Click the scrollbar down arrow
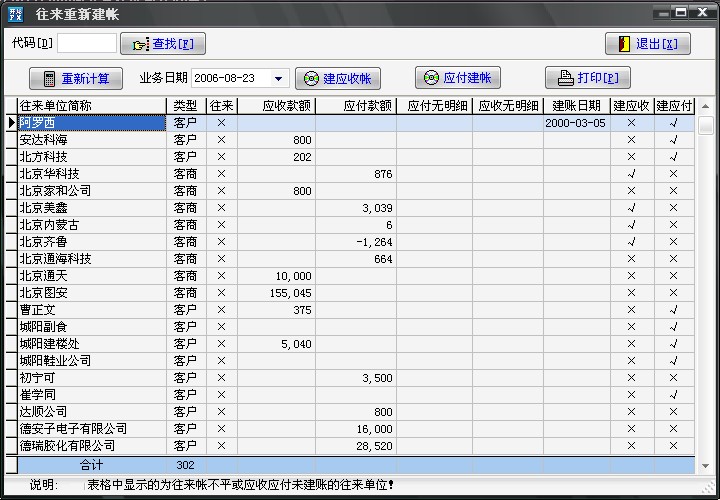Viewport: 720px width, 500px height. coord(706,466)
